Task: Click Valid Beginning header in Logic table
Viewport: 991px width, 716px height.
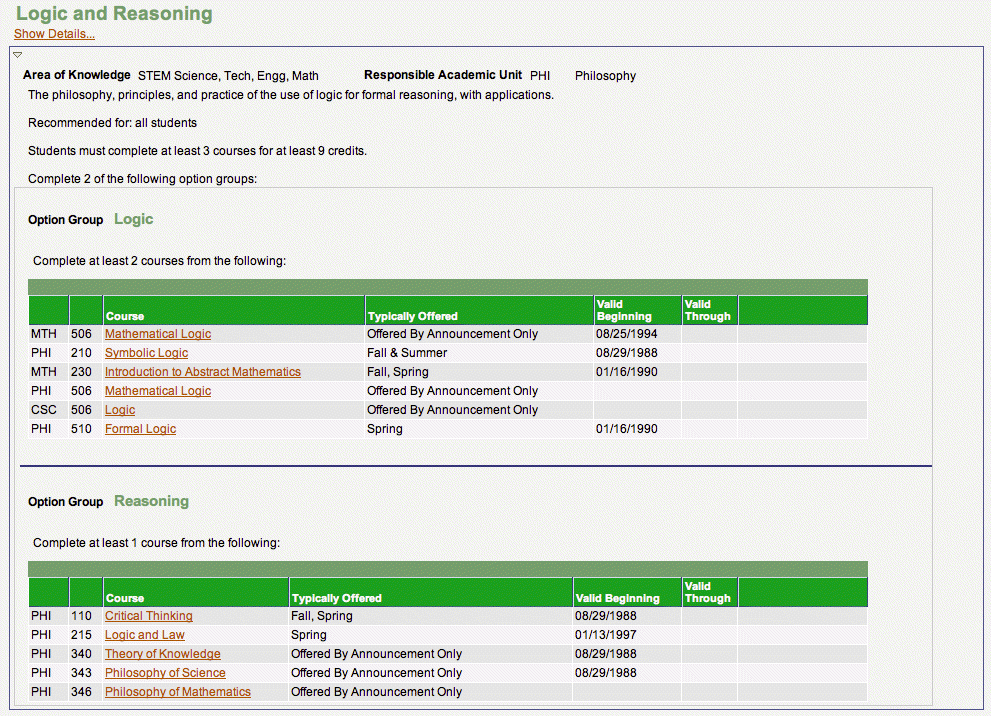Action: click(x=623, y=310)
